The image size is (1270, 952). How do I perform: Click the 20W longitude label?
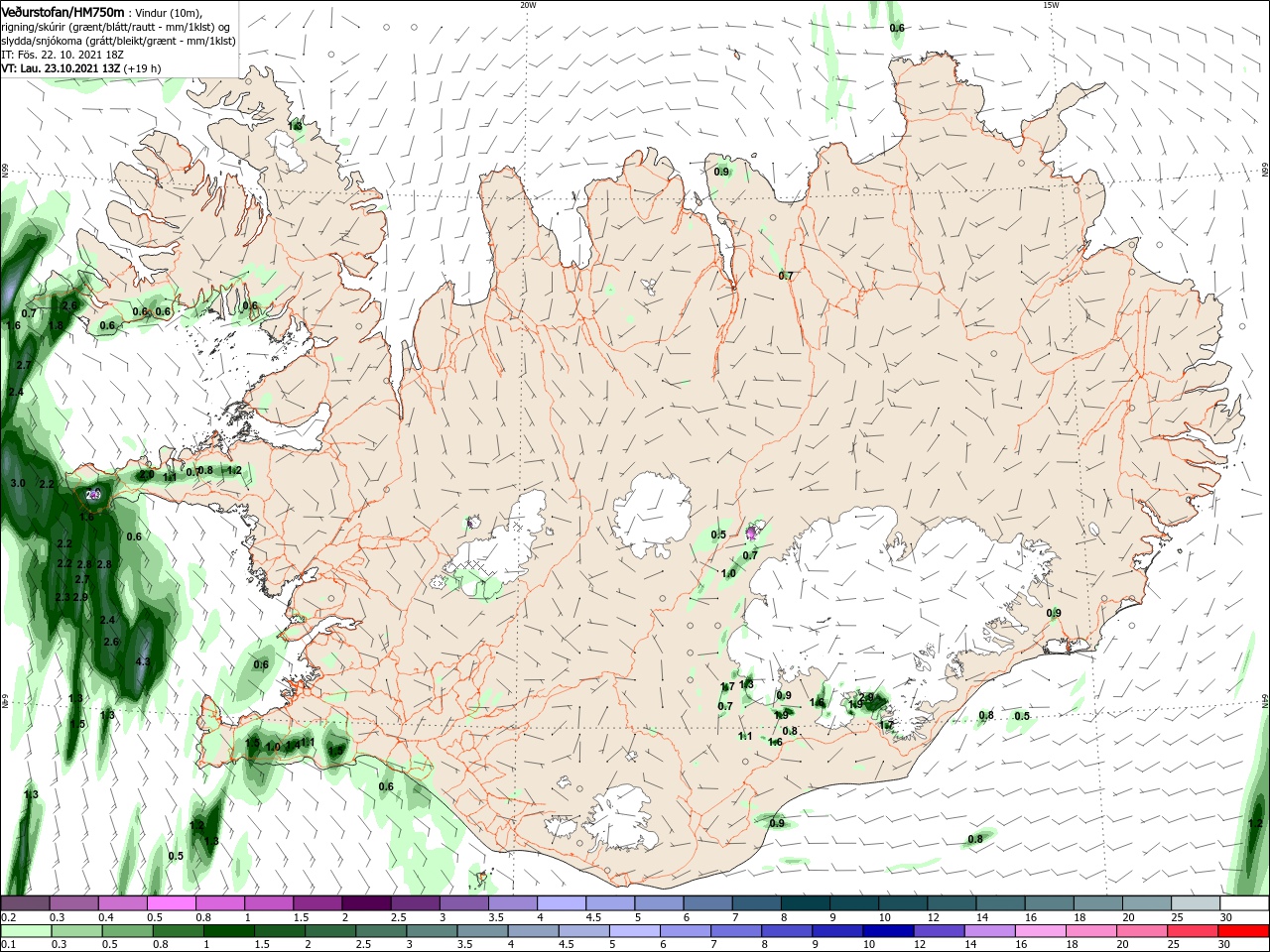pyautogui.click(x=528, y=5)
